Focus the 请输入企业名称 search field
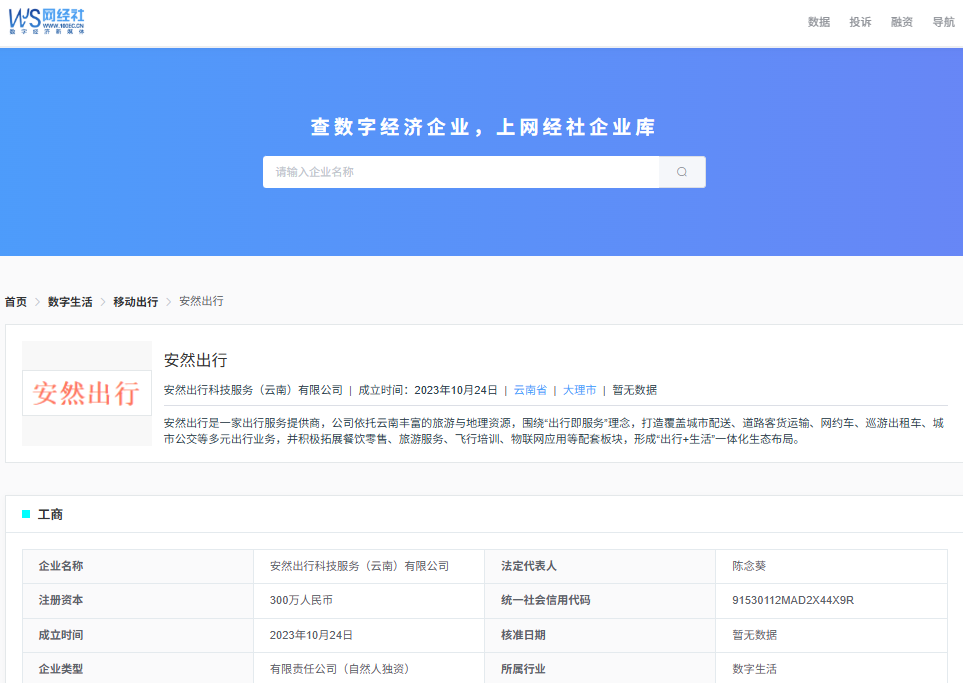 coord(461,172)
